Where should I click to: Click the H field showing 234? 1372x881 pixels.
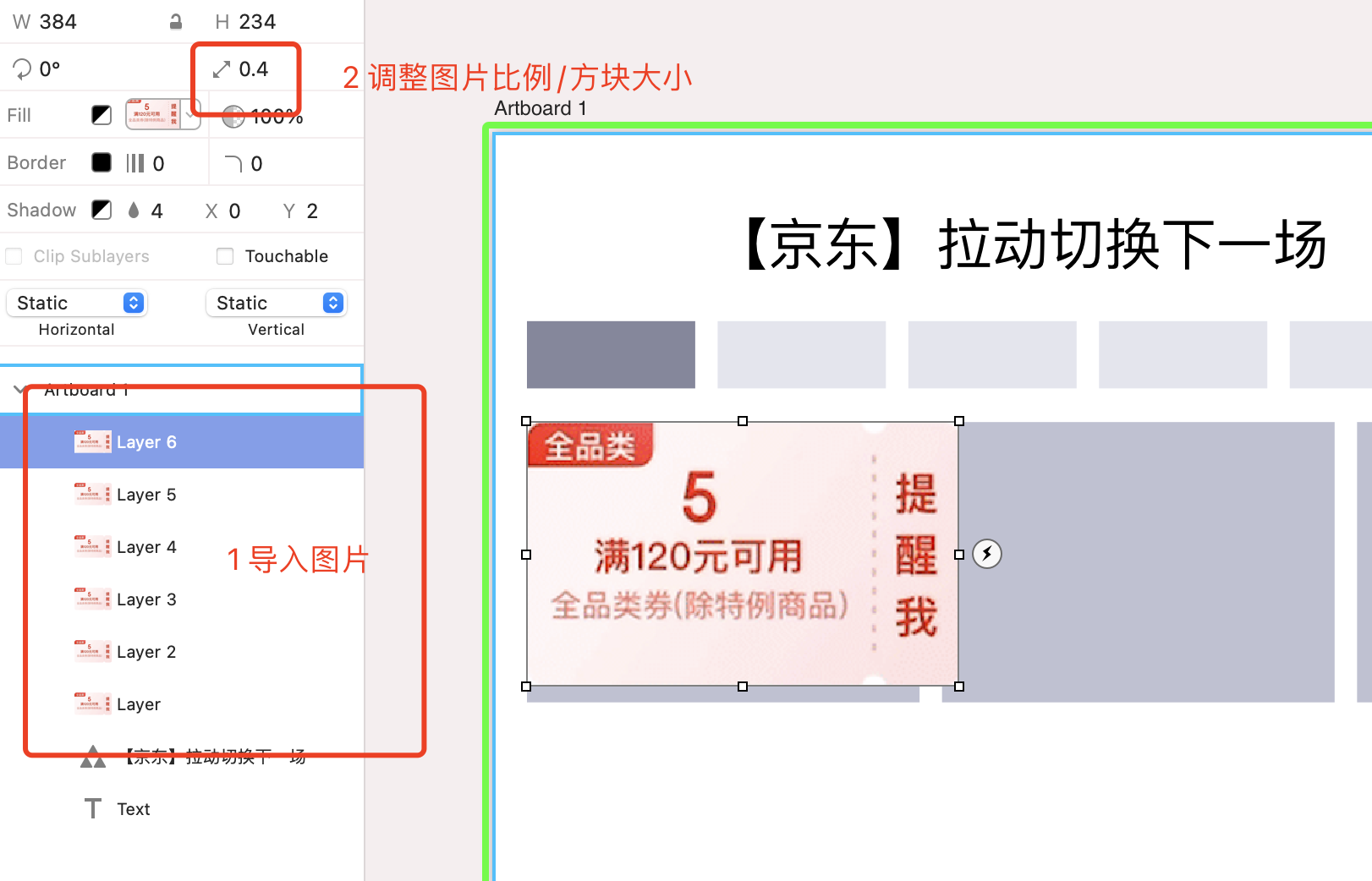click(x=257, y=22)
